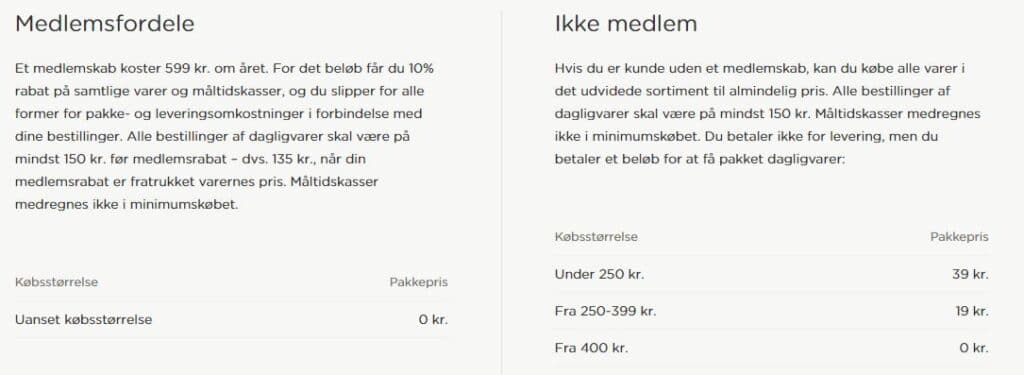Select the Under 250 kr. row
The image size is (1024, 375).
click(x=771, y=274)
